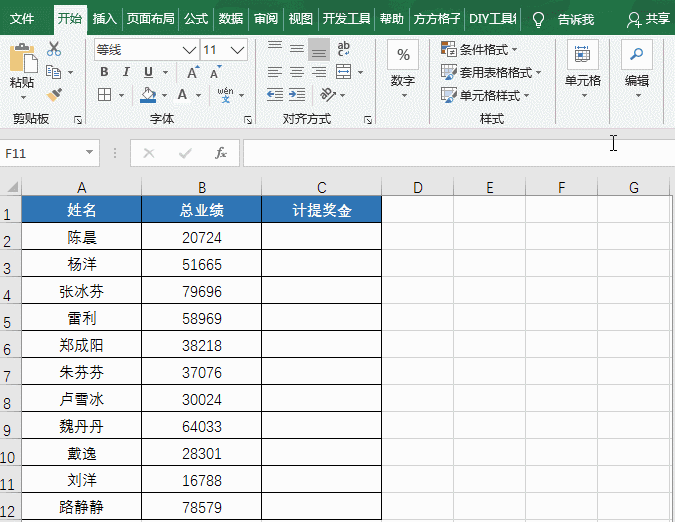Open the 单元格样式 button
Screen dimensions: 675x522
pos(488,95)
